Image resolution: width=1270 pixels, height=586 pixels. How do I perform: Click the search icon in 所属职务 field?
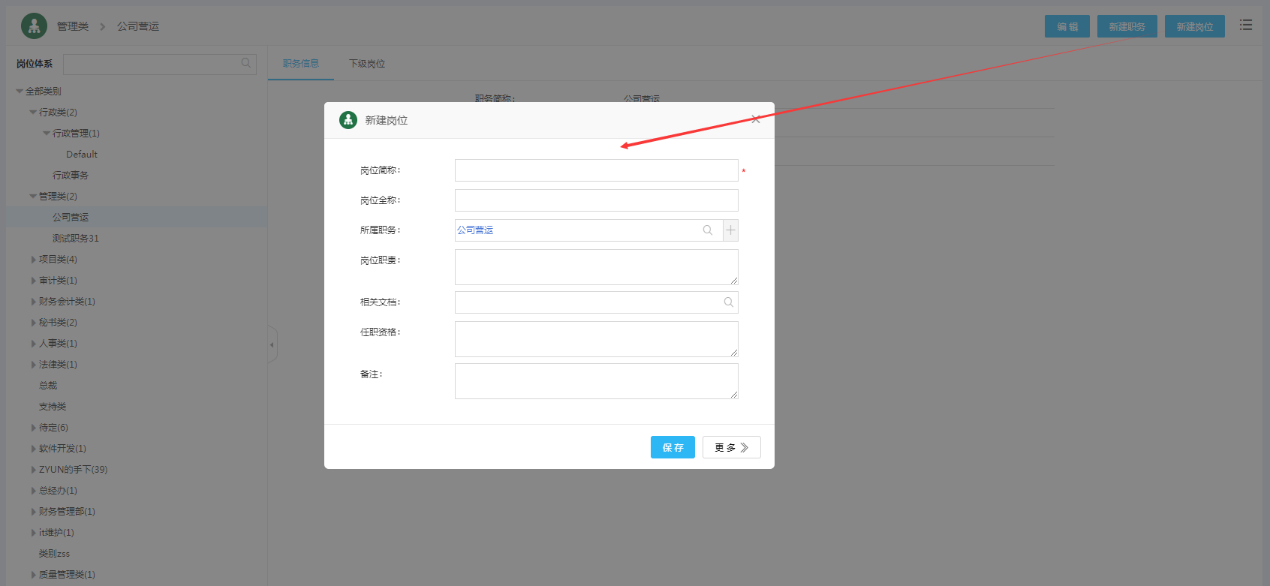click(x=708, y=230)
